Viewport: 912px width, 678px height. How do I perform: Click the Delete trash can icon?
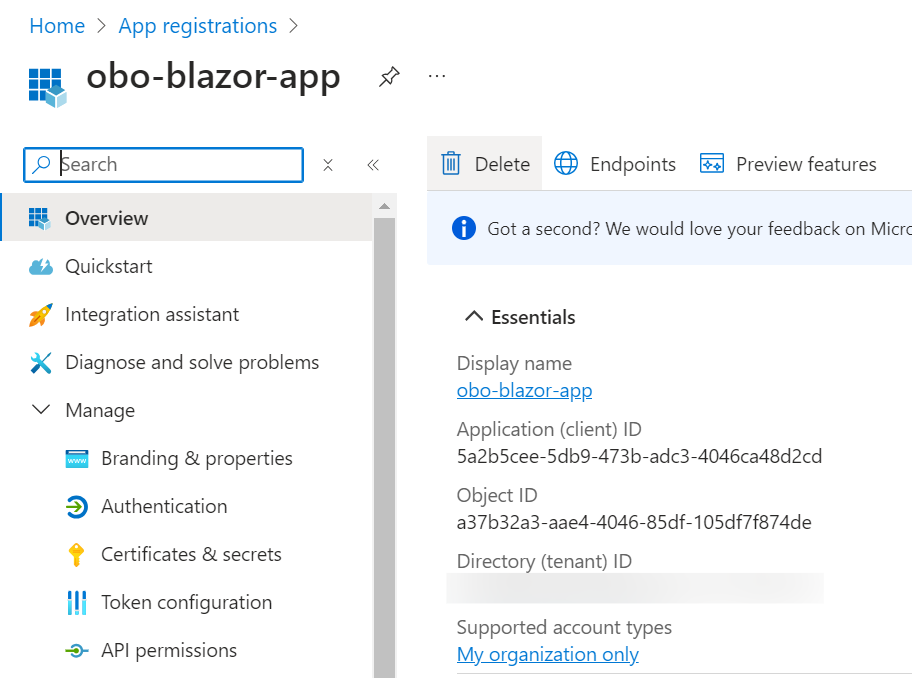(x=451, y=163)
